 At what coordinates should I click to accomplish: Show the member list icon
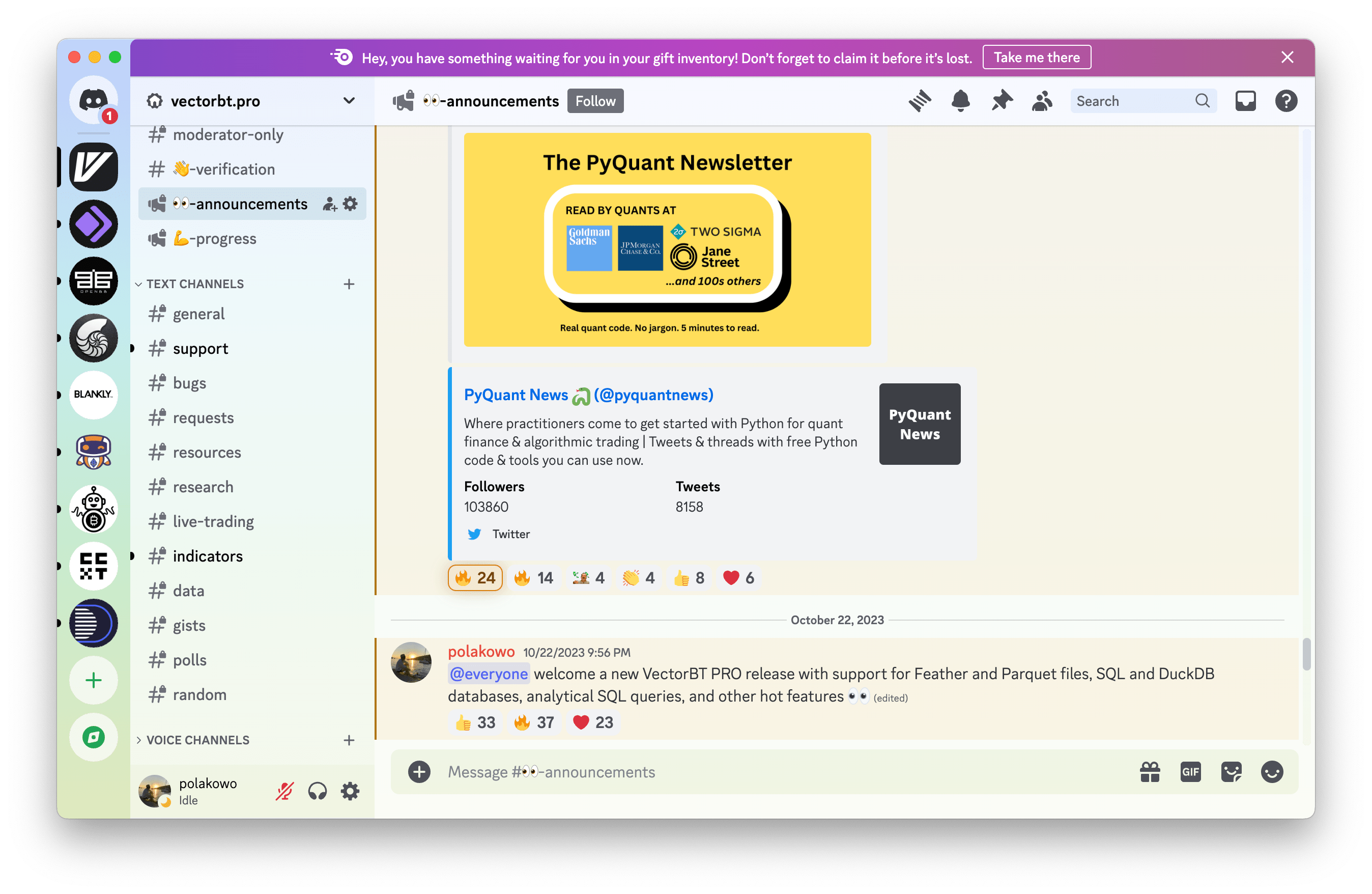click(1042, 101)
